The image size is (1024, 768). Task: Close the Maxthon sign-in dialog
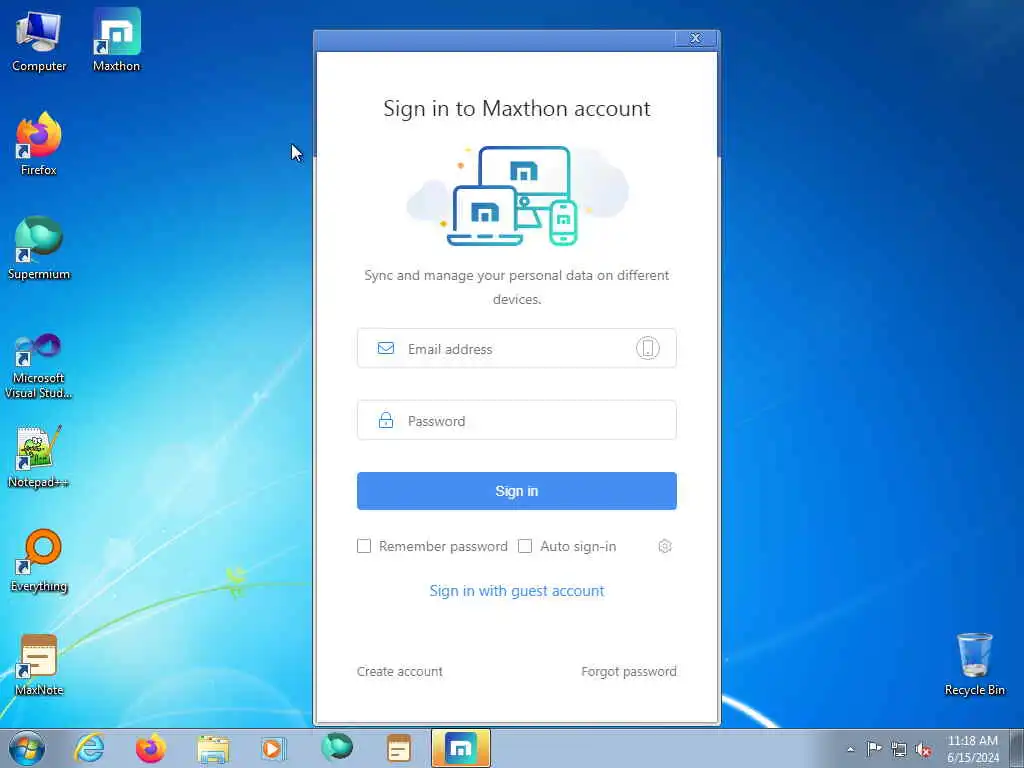[696, 38]
